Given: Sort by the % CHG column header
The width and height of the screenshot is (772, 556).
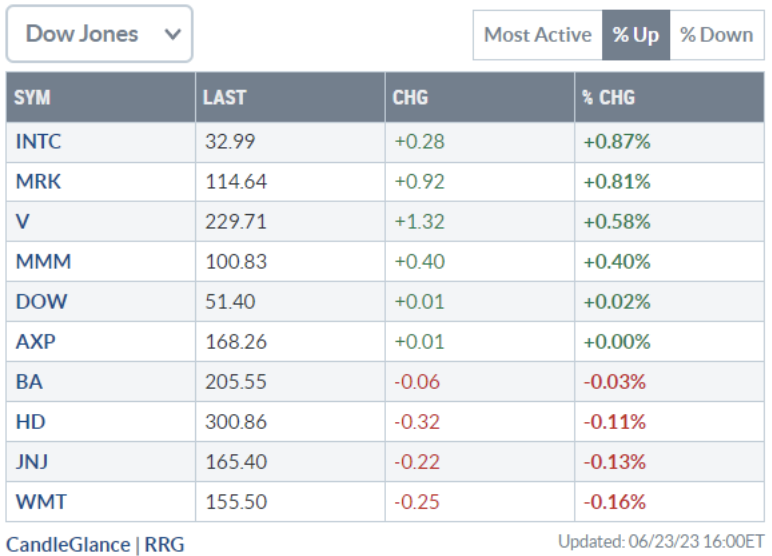Looking at the screenshot, I should click(608, 98).
